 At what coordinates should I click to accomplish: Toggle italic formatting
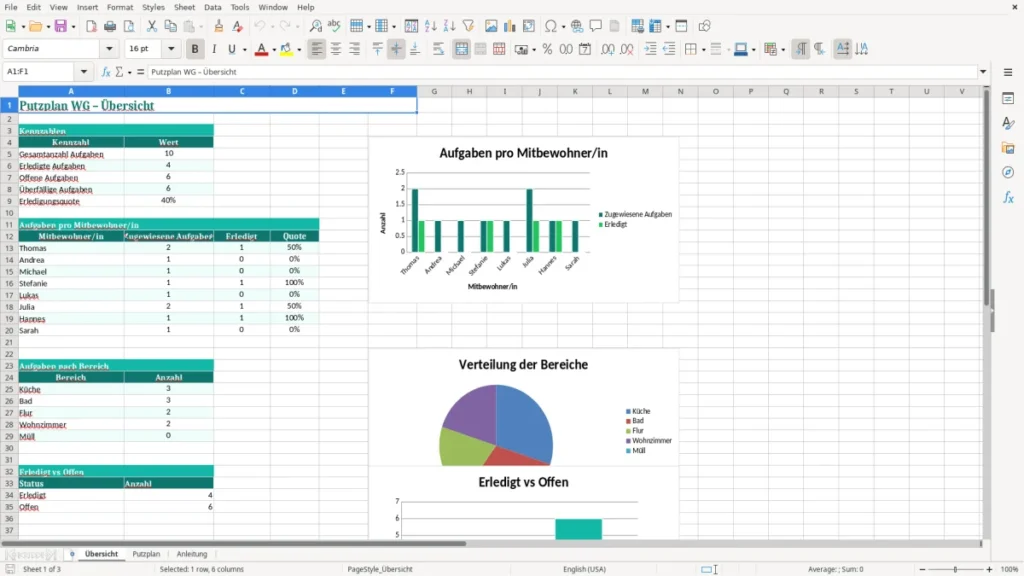pyautogui.click(x=214, y=49)
